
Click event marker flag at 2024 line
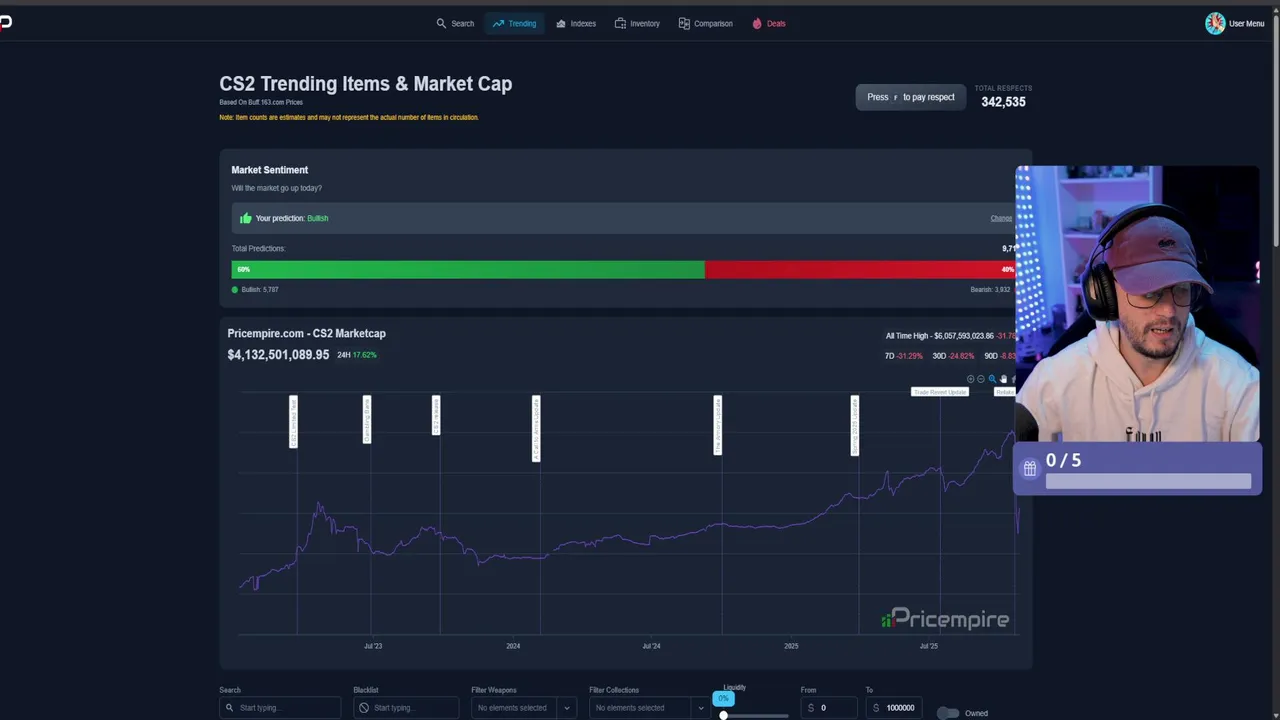coord(536,428)
